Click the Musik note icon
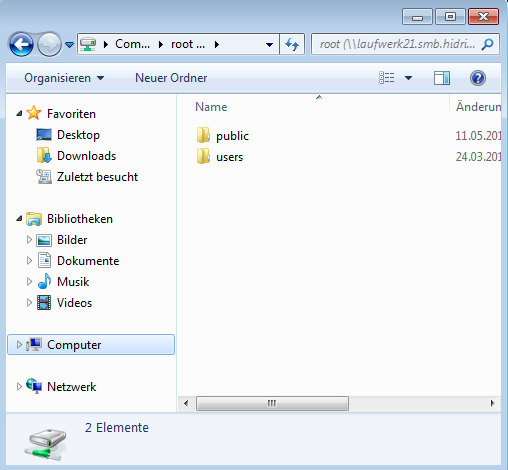This screenshot has width=508, height=470. click(44, 282)
